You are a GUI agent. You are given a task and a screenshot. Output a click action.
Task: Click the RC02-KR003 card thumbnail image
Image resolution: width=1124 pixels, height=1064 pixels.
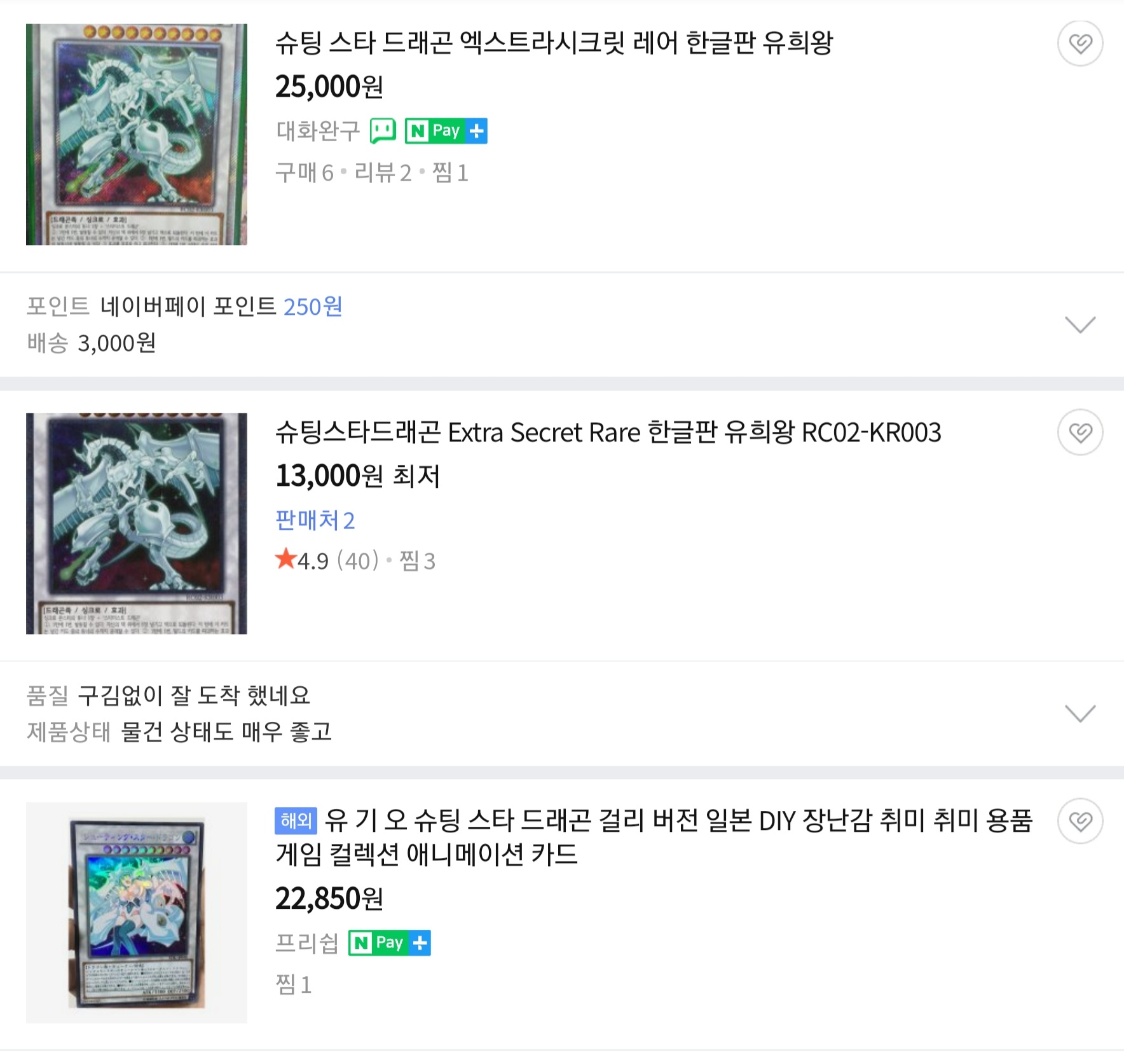(137, 523)
